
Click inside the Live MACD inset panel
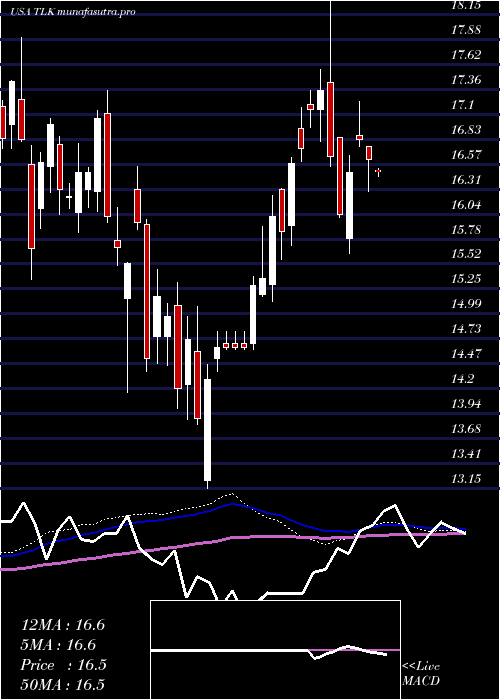tap(275, 650)
